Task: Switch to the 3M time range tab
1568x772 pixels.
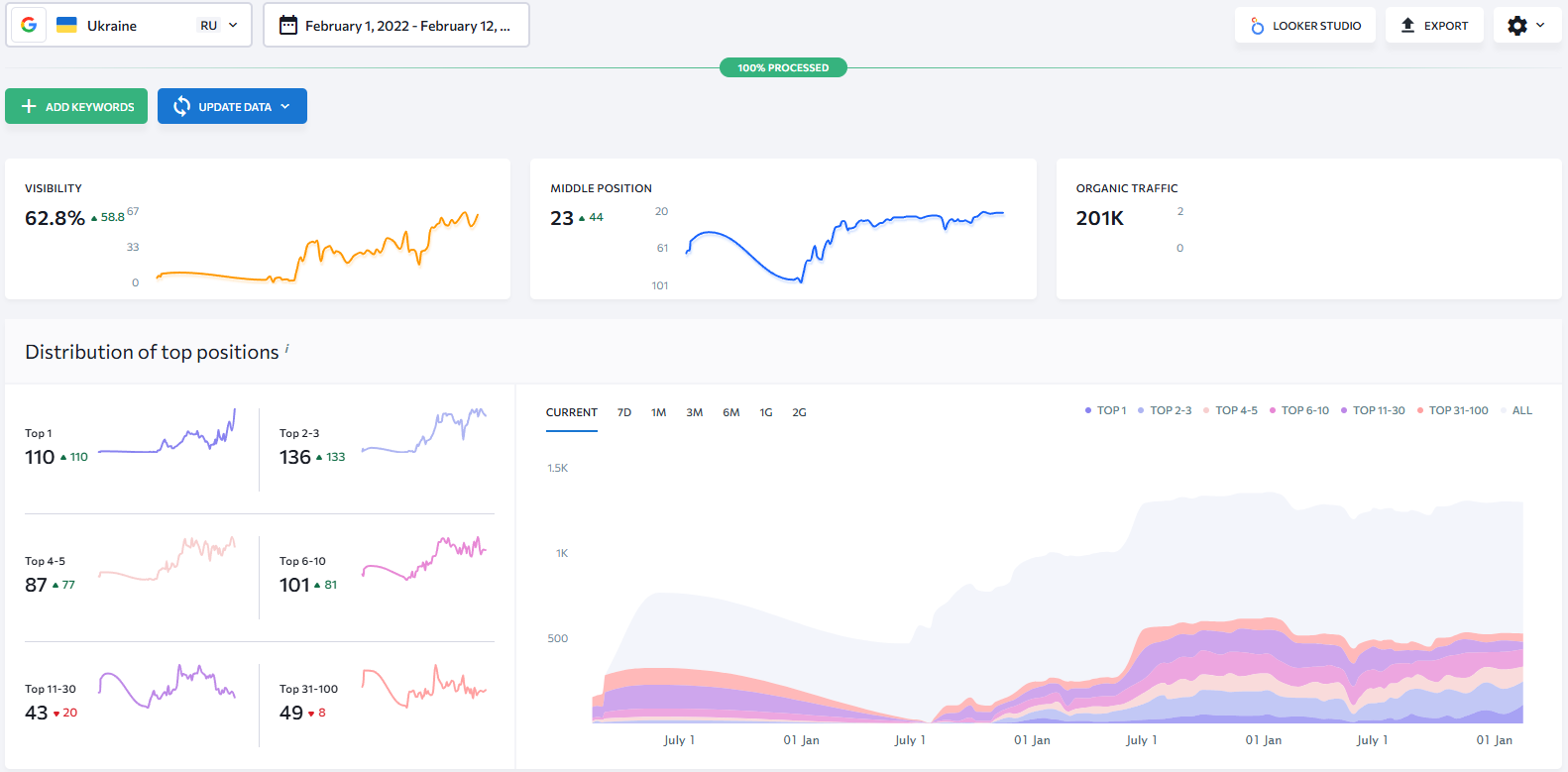Action: [694, 412]
